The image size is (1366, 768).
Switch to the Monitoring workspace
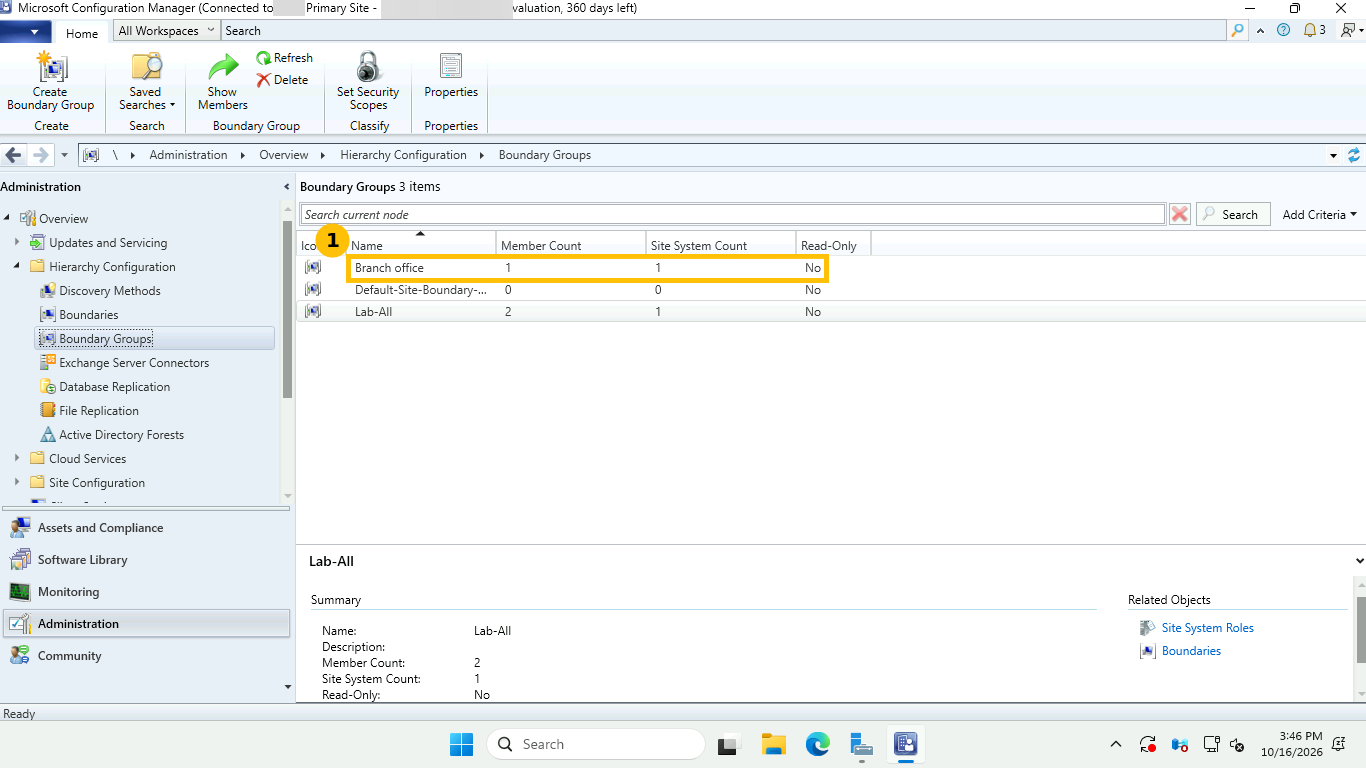(x=146, y=592)
